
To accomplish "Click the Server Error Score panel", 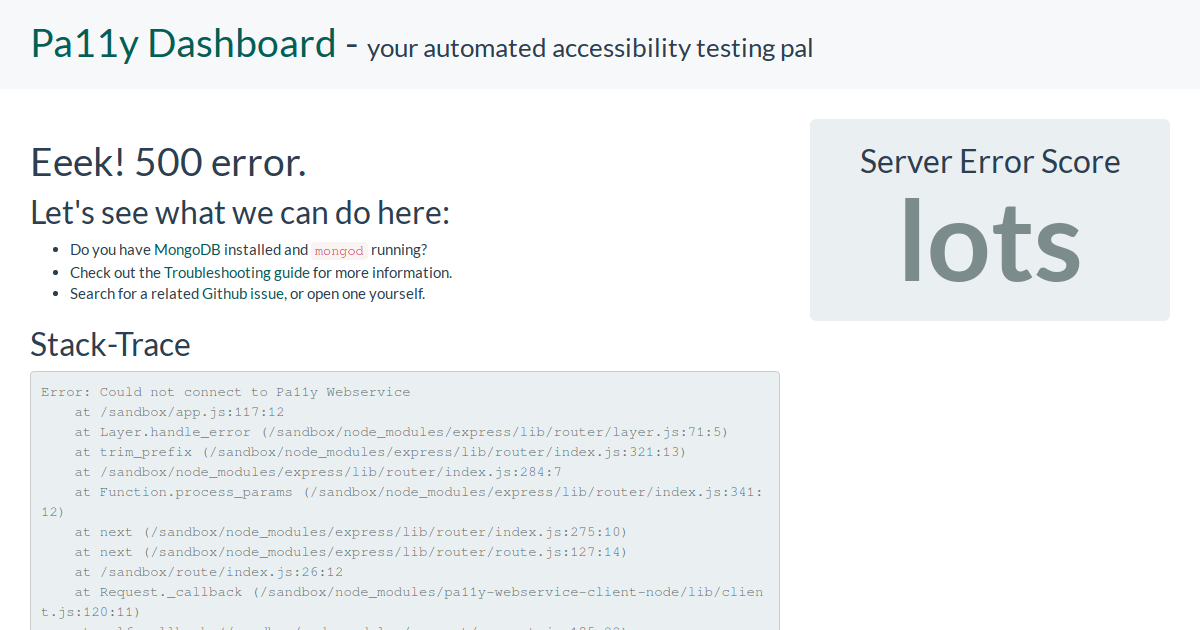I will click(989, 220).
